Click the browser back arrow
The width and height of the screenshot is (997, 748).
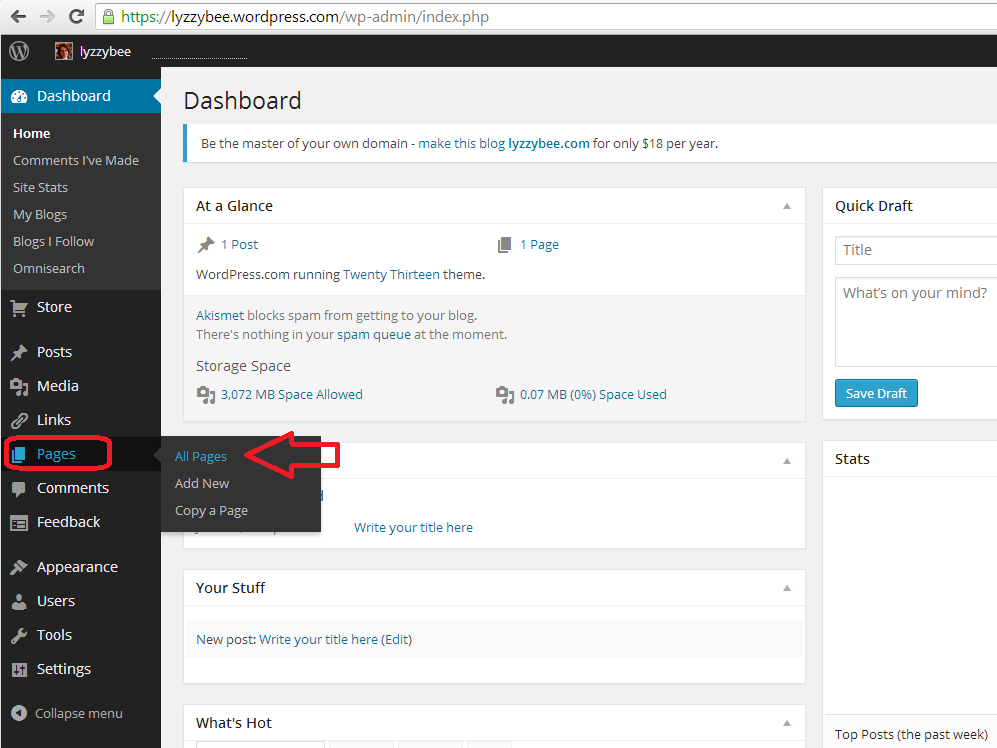click(x=18, y=17)
